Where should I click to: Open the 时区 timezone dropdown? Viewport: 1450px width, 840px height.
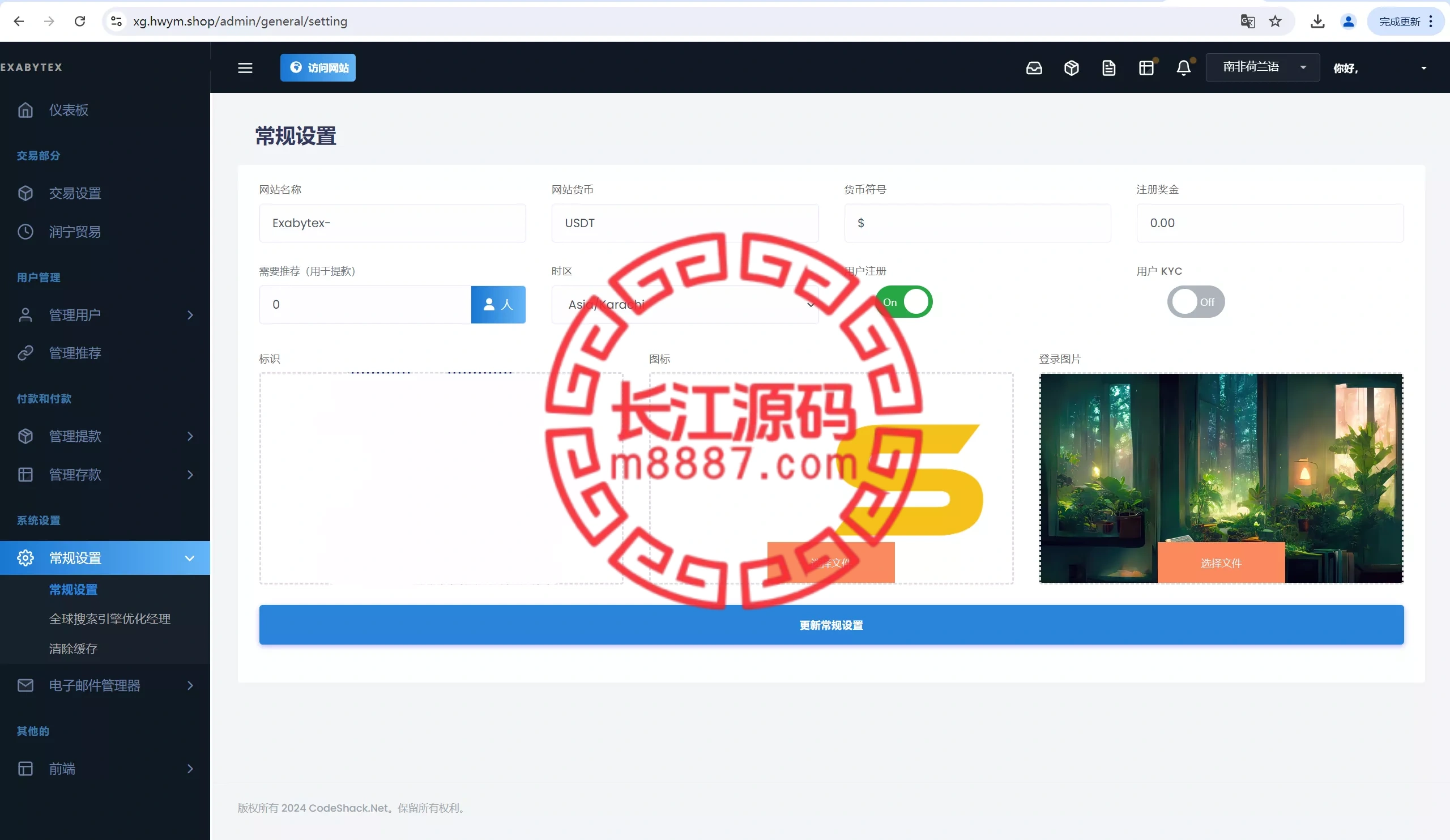coord(685,304)
